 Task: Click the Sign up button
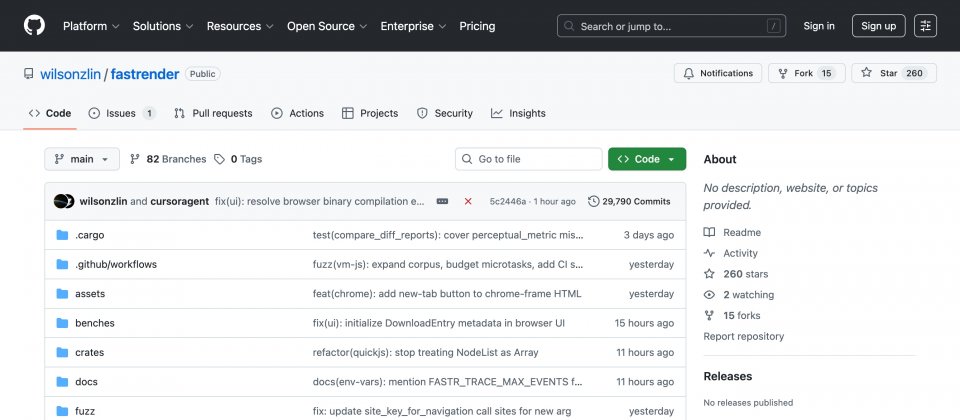pyautogui.click(x=879, y=26)
